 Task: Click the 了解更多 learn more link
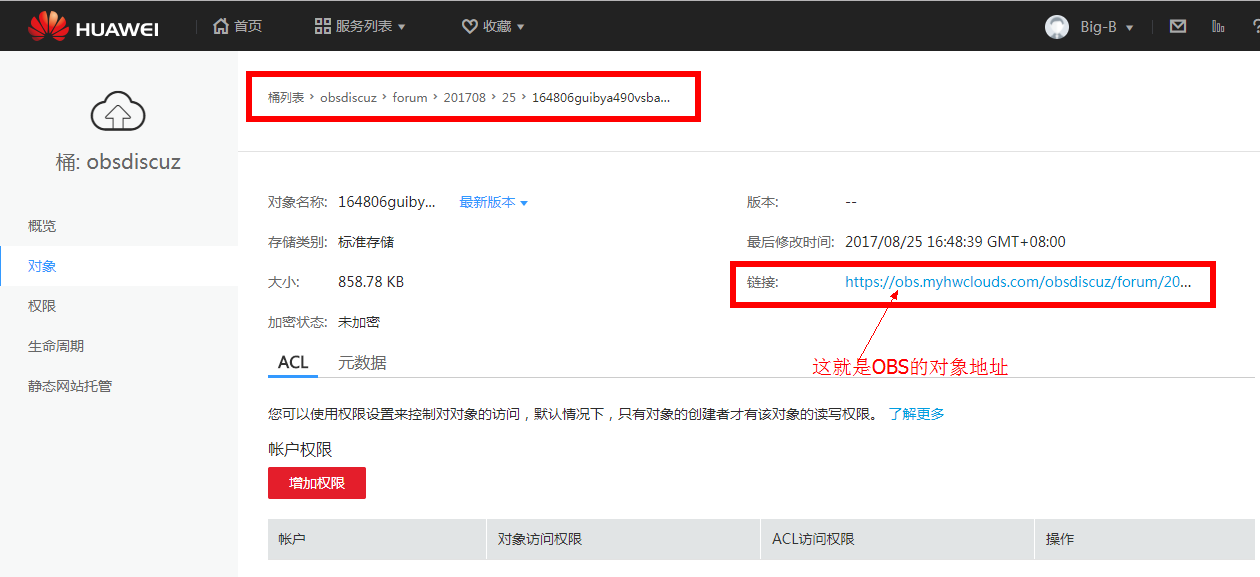pyautogui.click(x=916, y=414)
